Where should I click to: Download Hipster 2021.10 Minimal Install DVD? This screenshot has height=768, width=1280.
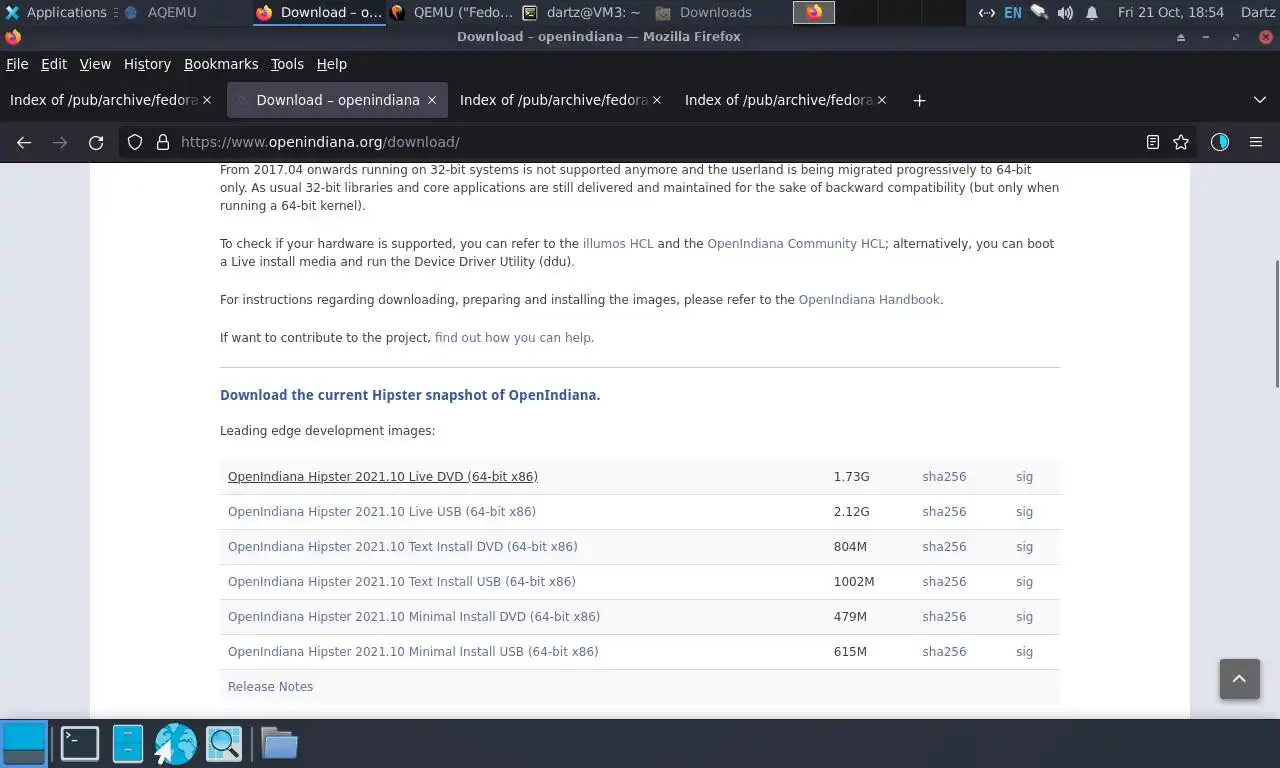[x=414, y=617]
